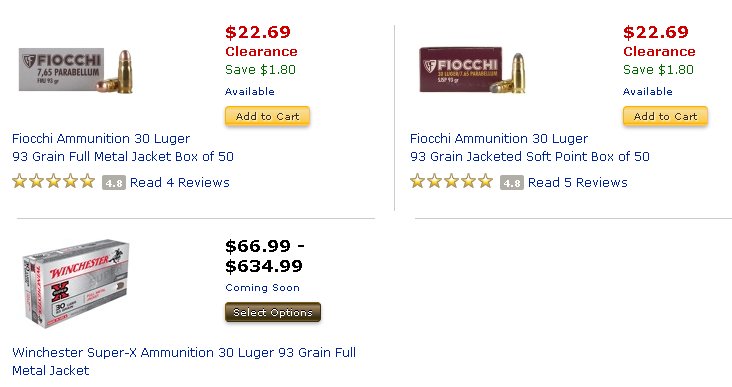Image resolution: width=732 pixels, height=387 pixels.
Task: Click Read 5 Reviews link
Action: pyautogui.click(x=577, y=183)
